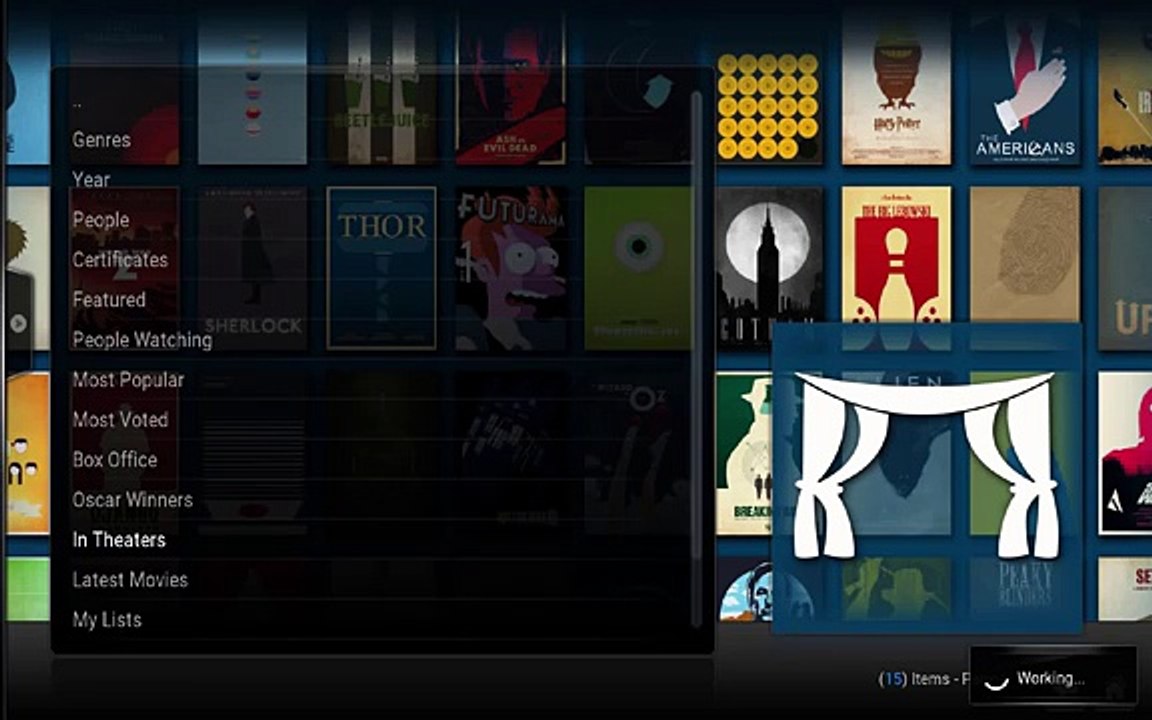
Task: Select Most Voted entry
Action: 120,420
